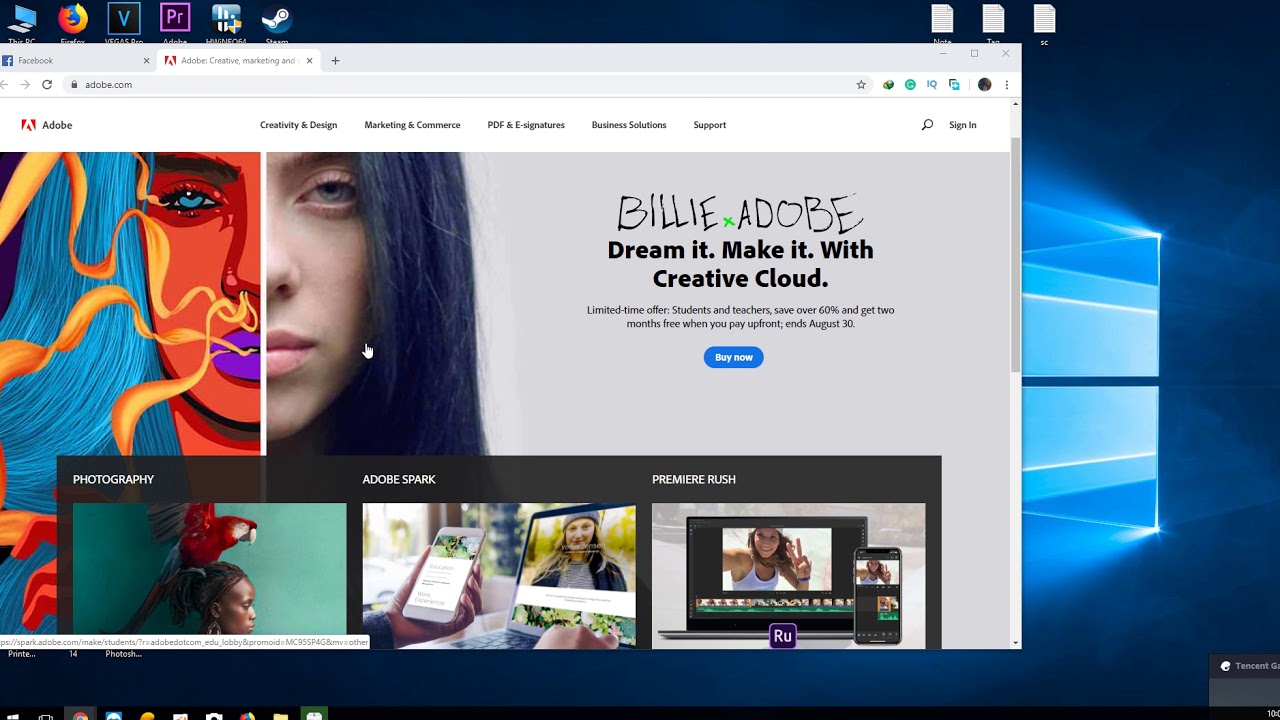
Task: Open the Marketing & Commerce menu
Action: [412, 125]
